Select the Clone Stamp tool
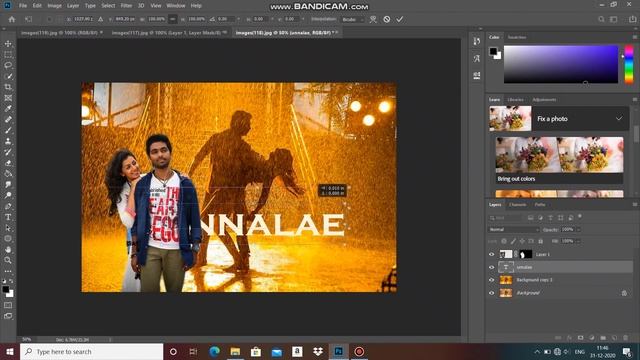The width and height of the screenshot is (640, 360). pyautogui.click(x=8, y=141)
